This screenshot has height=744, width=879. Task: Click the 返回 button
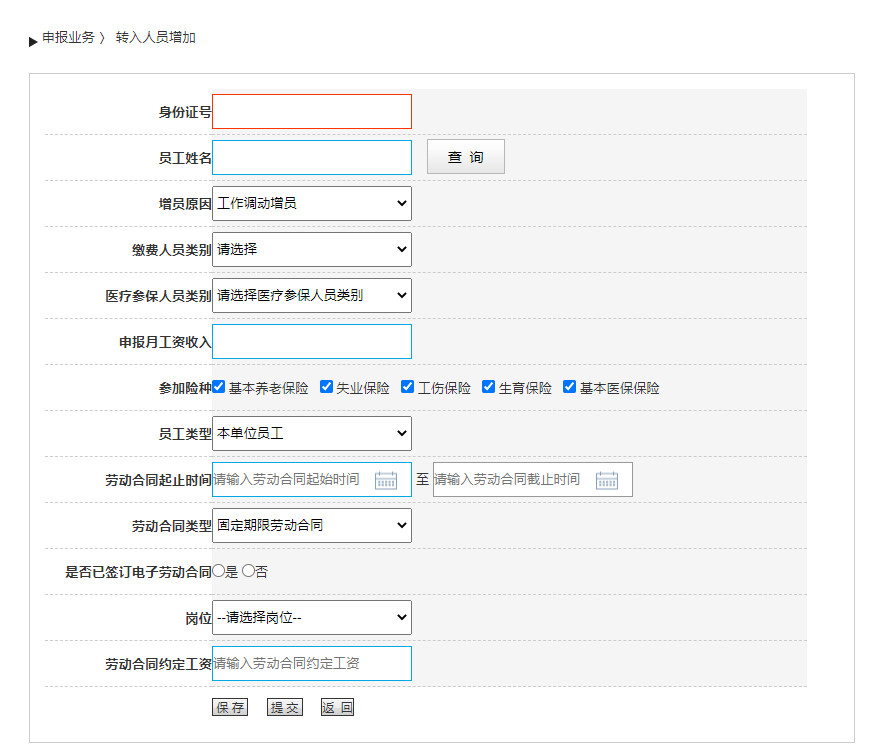(337, 707)
